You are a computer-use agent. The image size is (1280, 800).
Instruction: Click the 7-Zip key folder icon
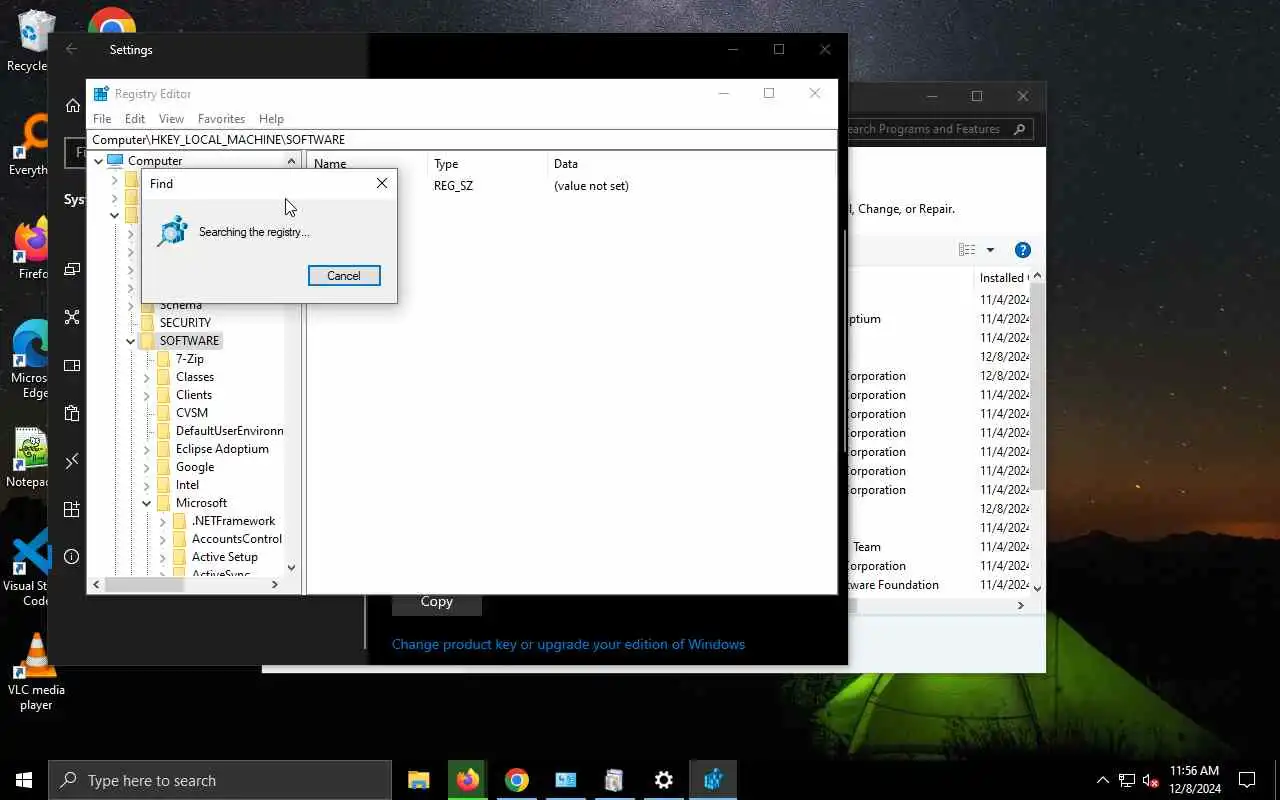(x=164, y=359)
